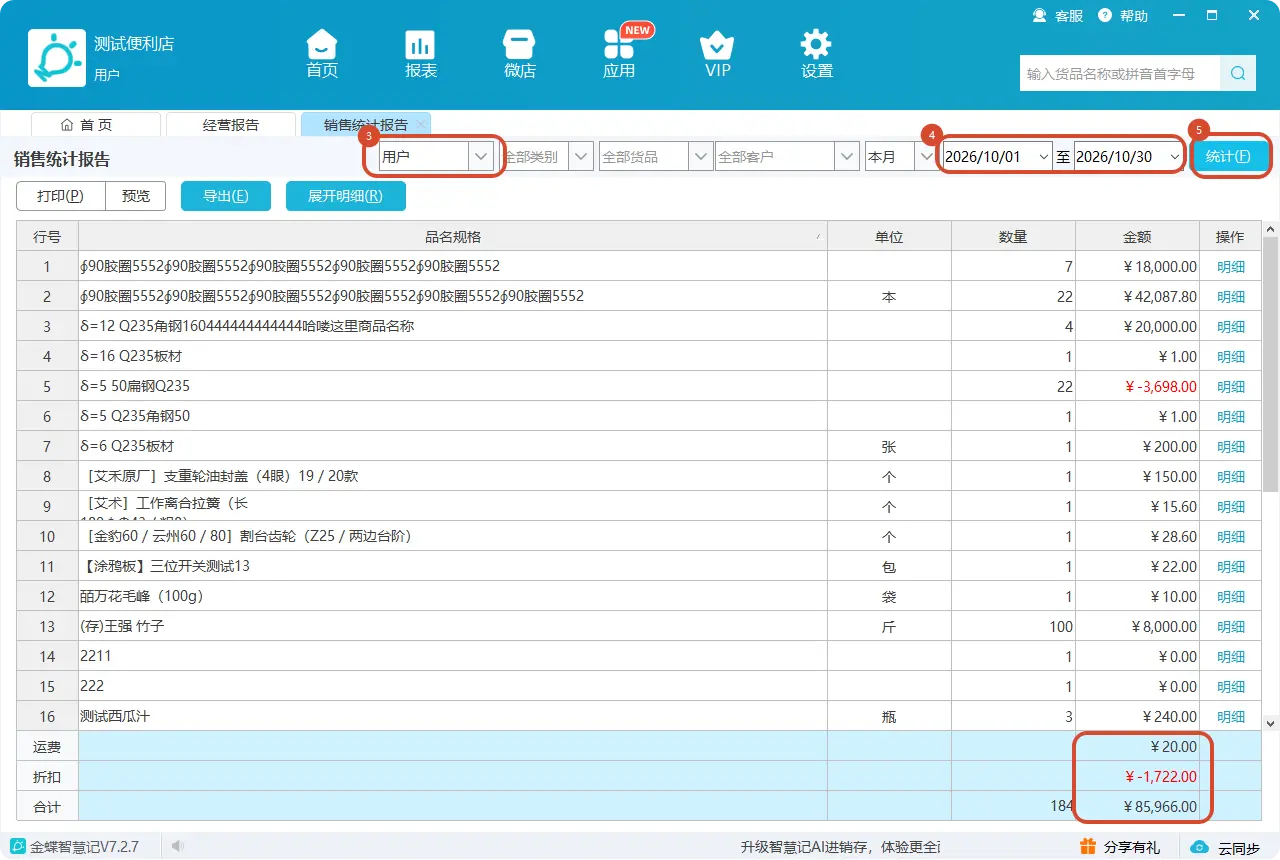Switch to the 经营报告 tab
This screenshot has height=860, width=1280.
tap(231, 125)
